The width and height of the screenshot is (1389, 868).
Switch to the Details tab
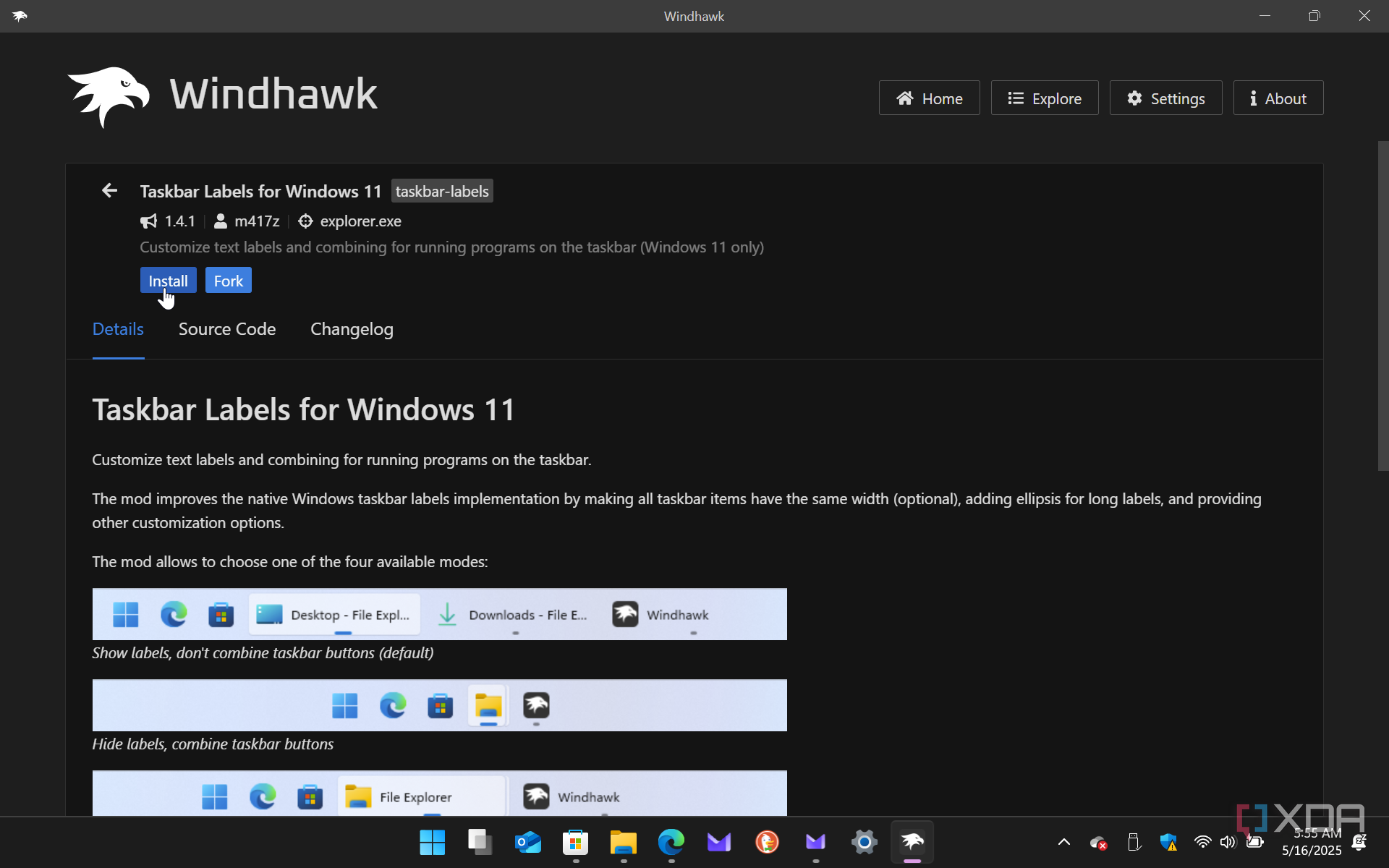coord(118,329)
